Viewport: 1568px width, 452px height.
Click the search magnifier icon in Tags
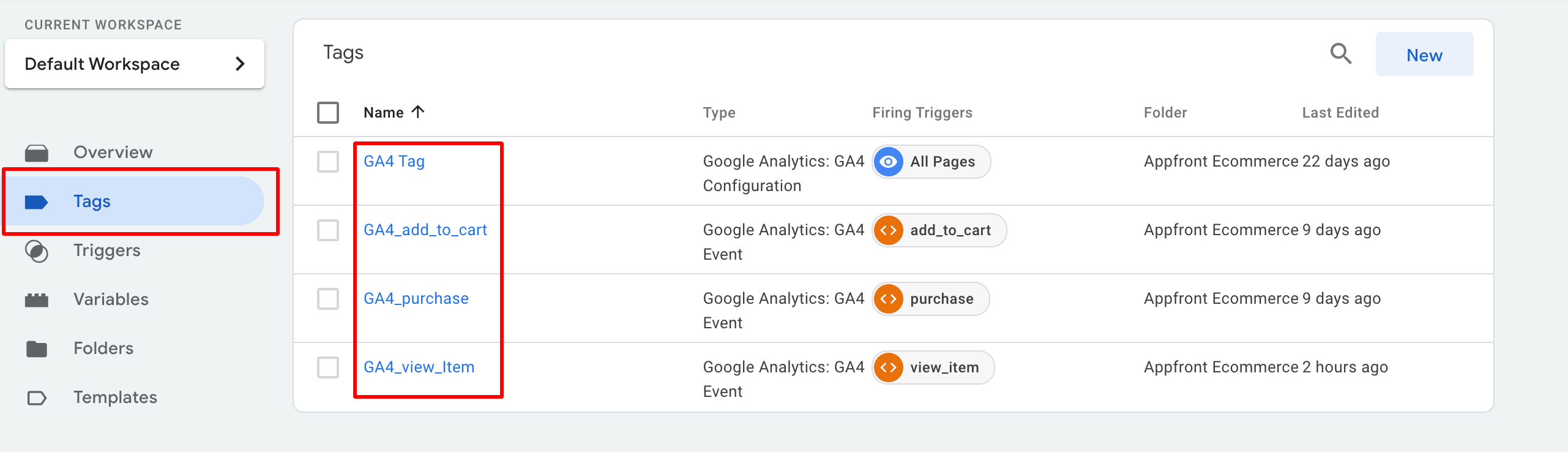click(x=1341, y=54)
